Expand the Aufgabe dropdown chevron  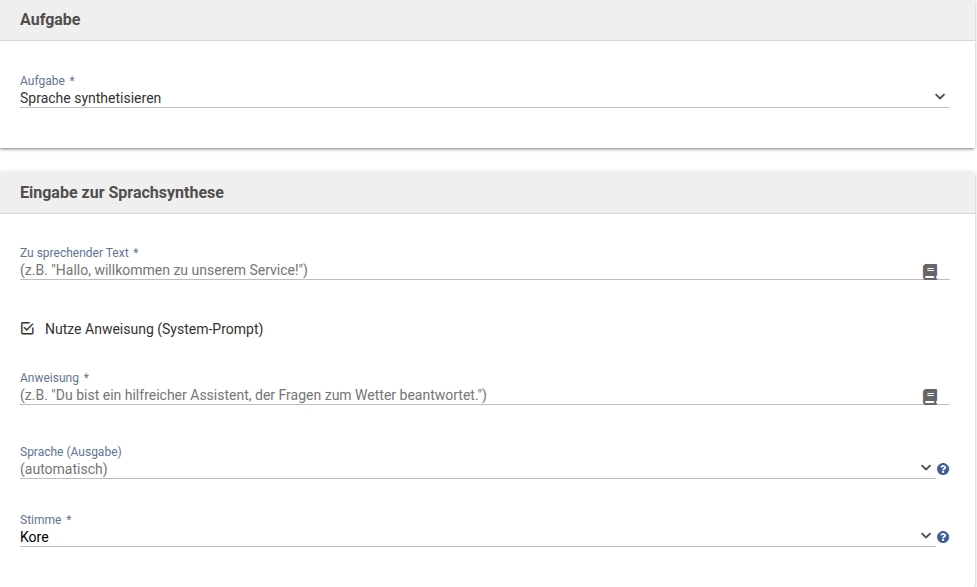coord(939,97)
